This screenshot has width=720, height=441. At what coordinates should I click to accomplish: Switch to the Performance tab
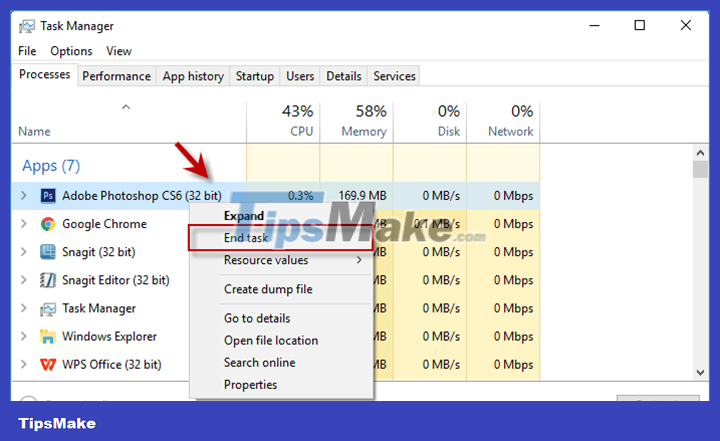coord(117,76)
